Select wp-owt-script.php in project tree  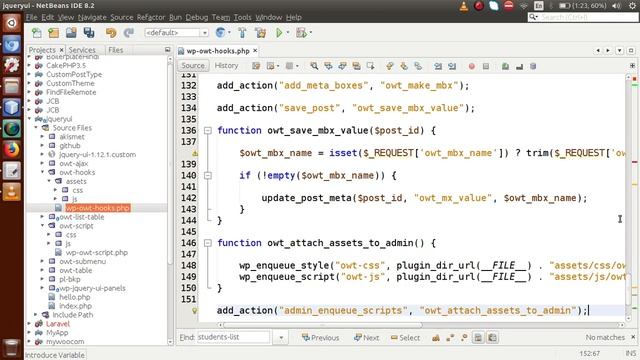coord(97,252)
